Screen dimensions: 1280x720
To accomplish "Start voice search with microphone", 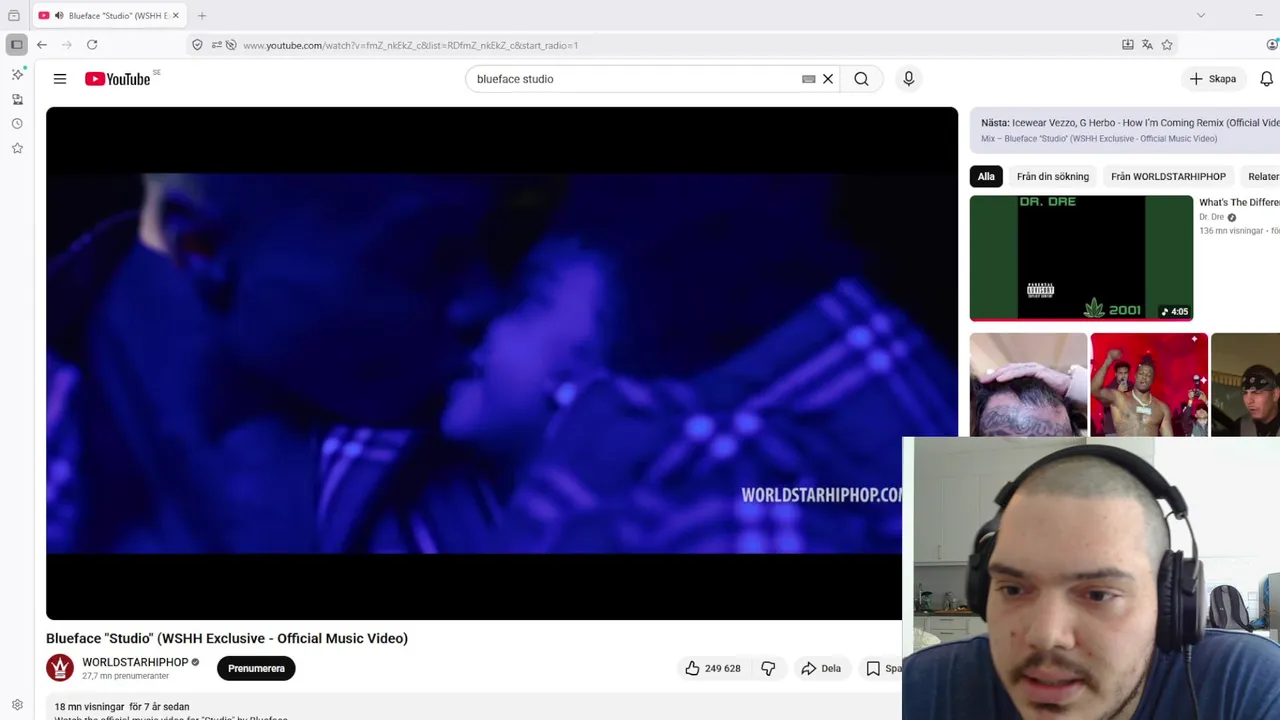I will (908, 79).
